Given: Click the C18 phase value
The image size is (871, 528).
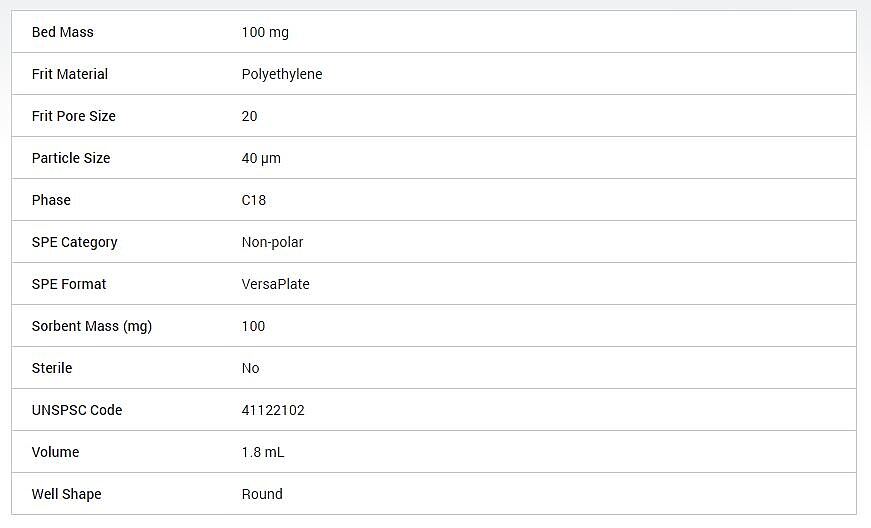Looking at the screenshot, I should tap(254, 200).
